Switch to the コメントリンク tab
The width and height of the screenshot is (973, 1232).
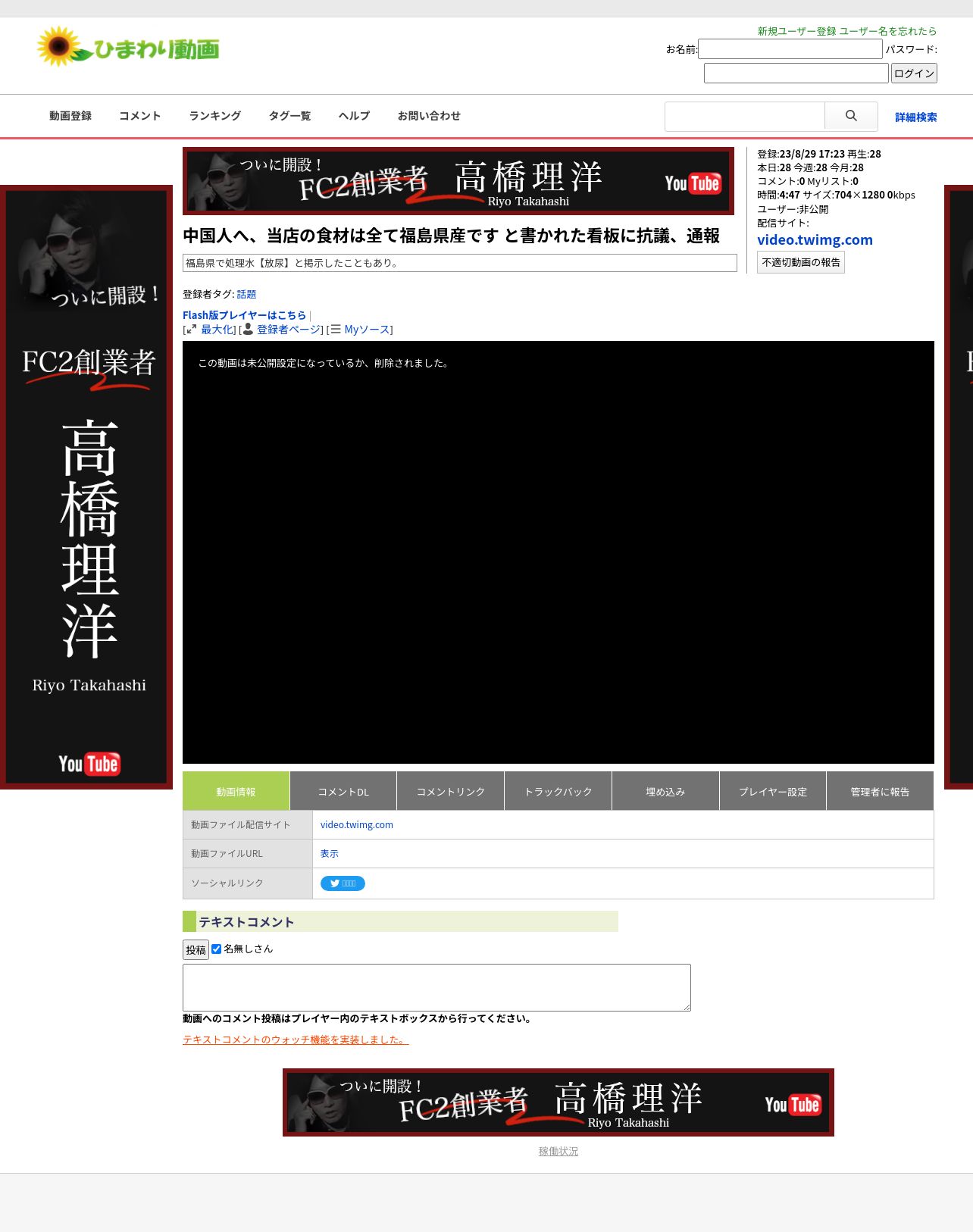(x=451, y=791)
